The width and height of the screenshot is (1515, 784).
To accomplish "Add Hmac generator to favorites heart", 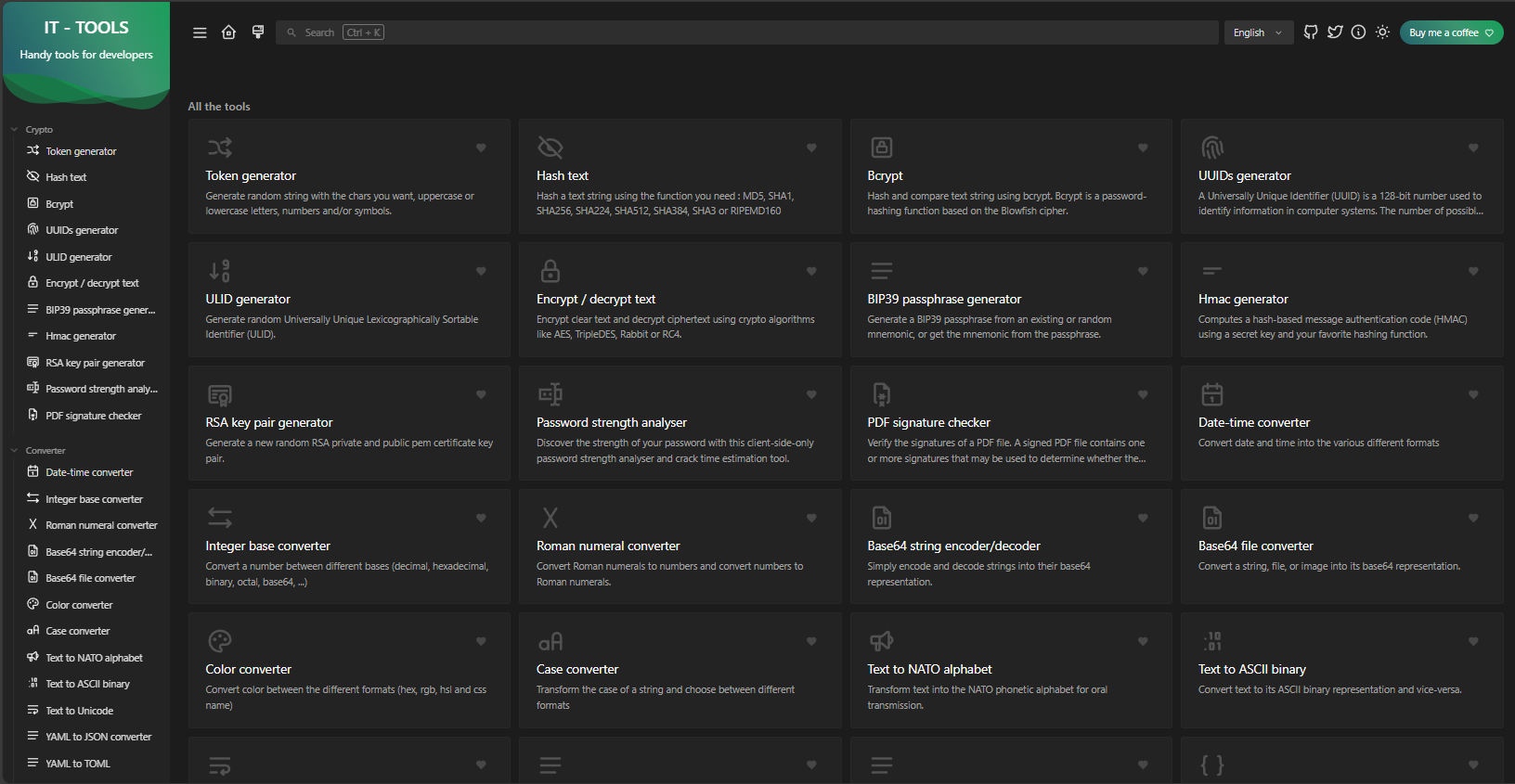I will click(x=1473, y=271).
